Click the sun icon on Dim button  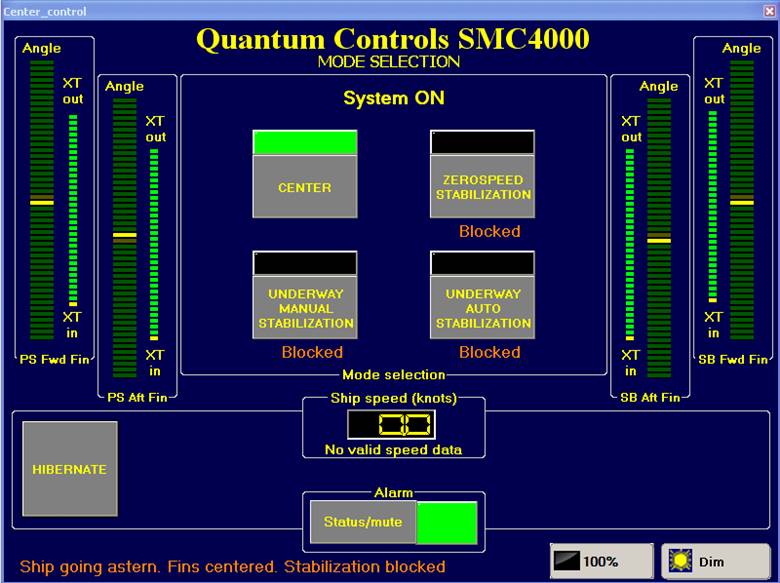[x=681, y=561]
